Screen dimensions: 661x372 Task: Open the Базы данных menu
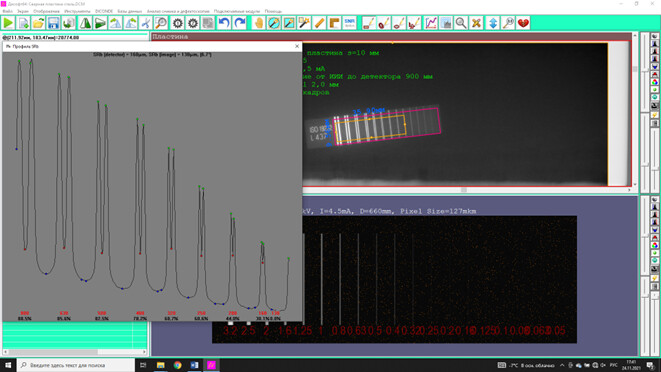pyautogui.click(x=130, y=11)
